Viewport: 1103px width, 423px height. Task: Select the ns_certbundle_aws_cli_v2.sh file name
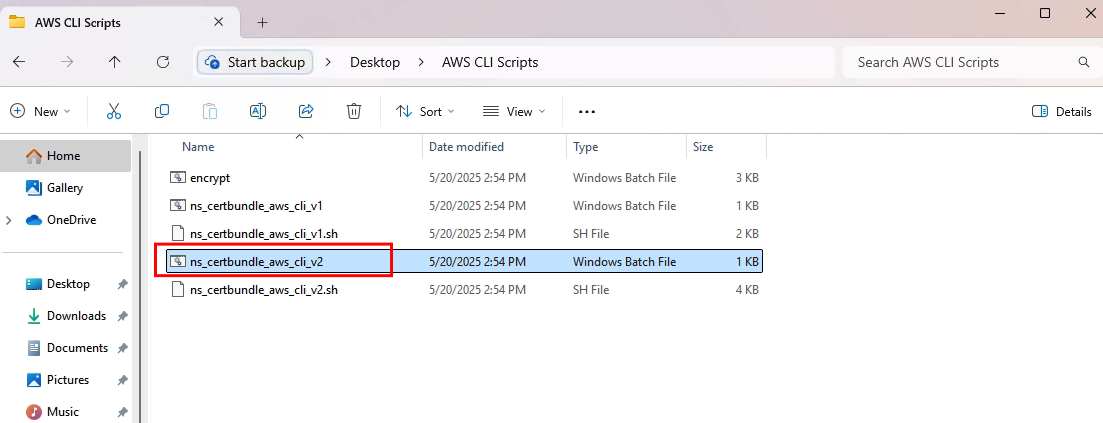tap(264, 289)
